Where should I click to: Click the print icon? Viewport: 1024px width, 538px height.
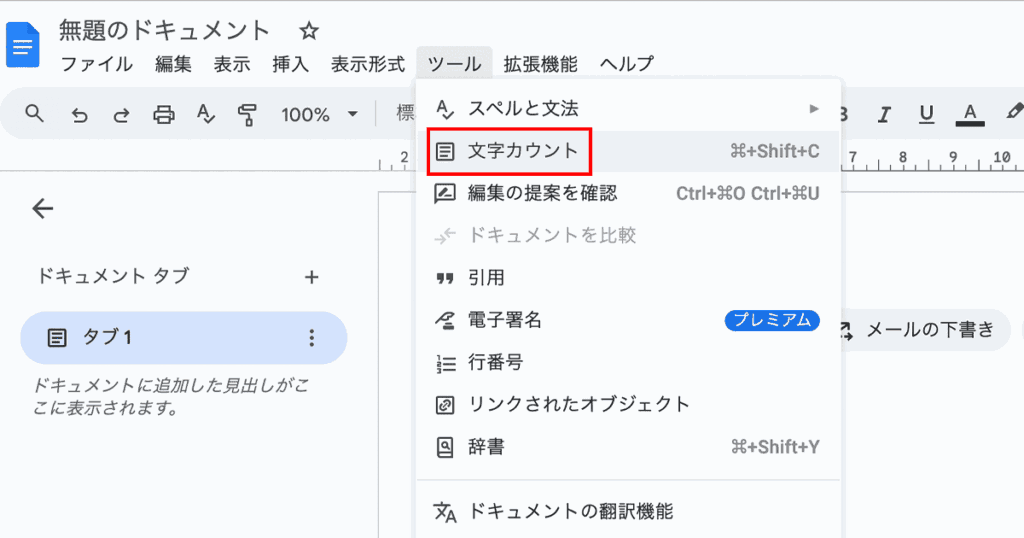tap(163, 115)
